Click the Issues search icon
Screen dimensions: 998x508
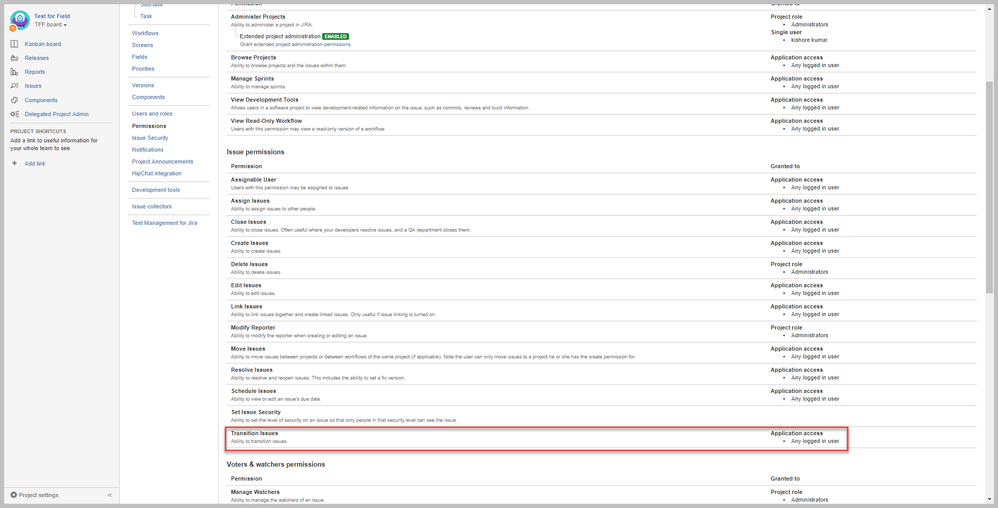coord(14,86)
